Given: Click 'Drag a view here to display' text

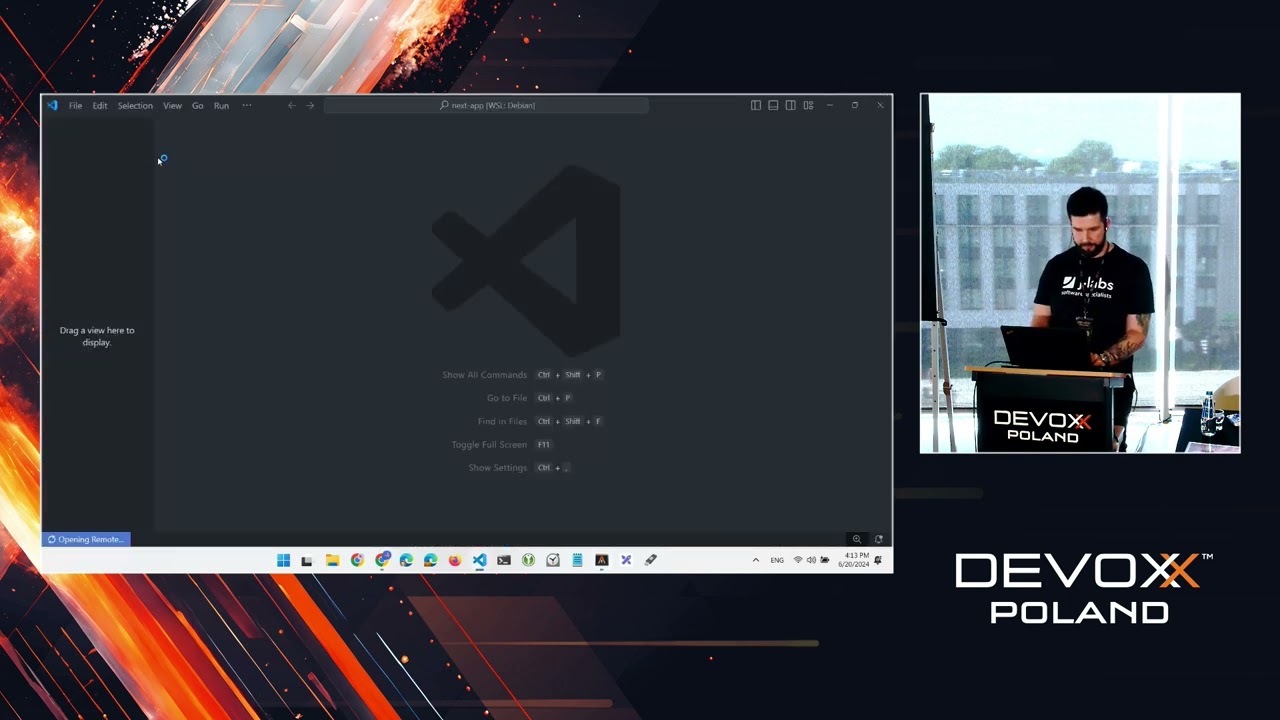Looking at the screenshot, I should click(x=97, y=336).
